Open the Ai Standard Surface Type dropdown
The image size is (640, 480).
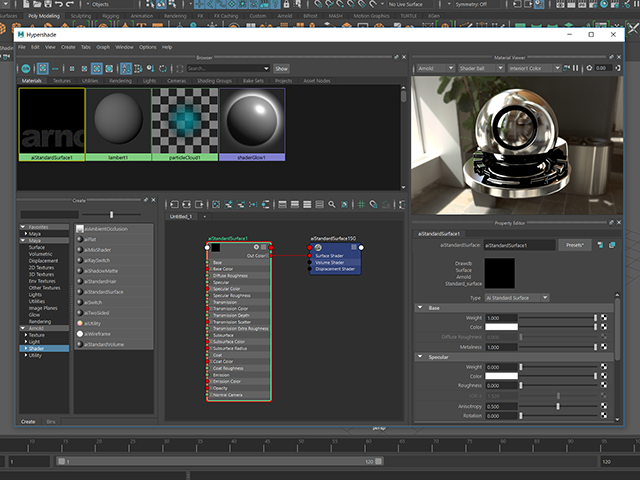point(517,298)
